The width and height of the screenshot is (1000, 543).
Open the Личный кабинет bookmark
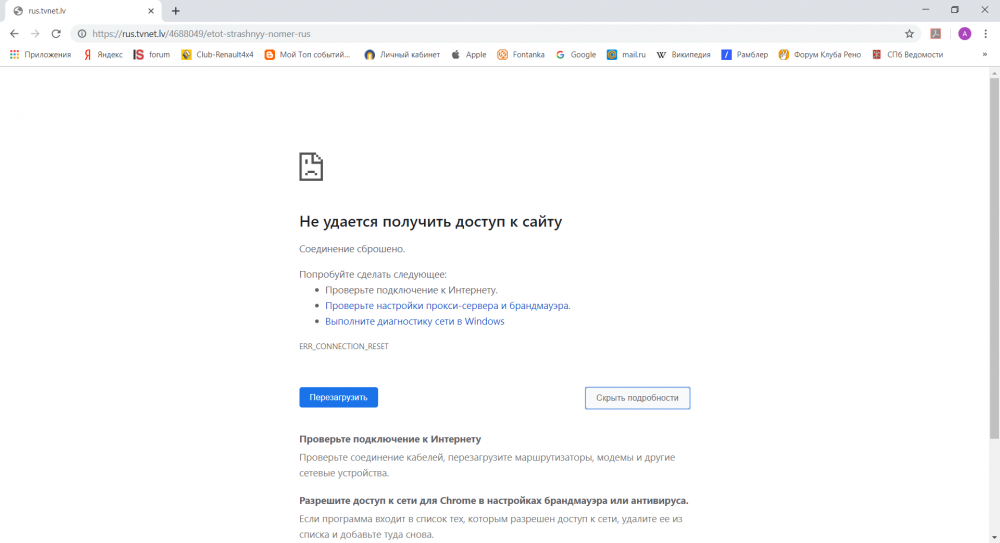point(402,55)
